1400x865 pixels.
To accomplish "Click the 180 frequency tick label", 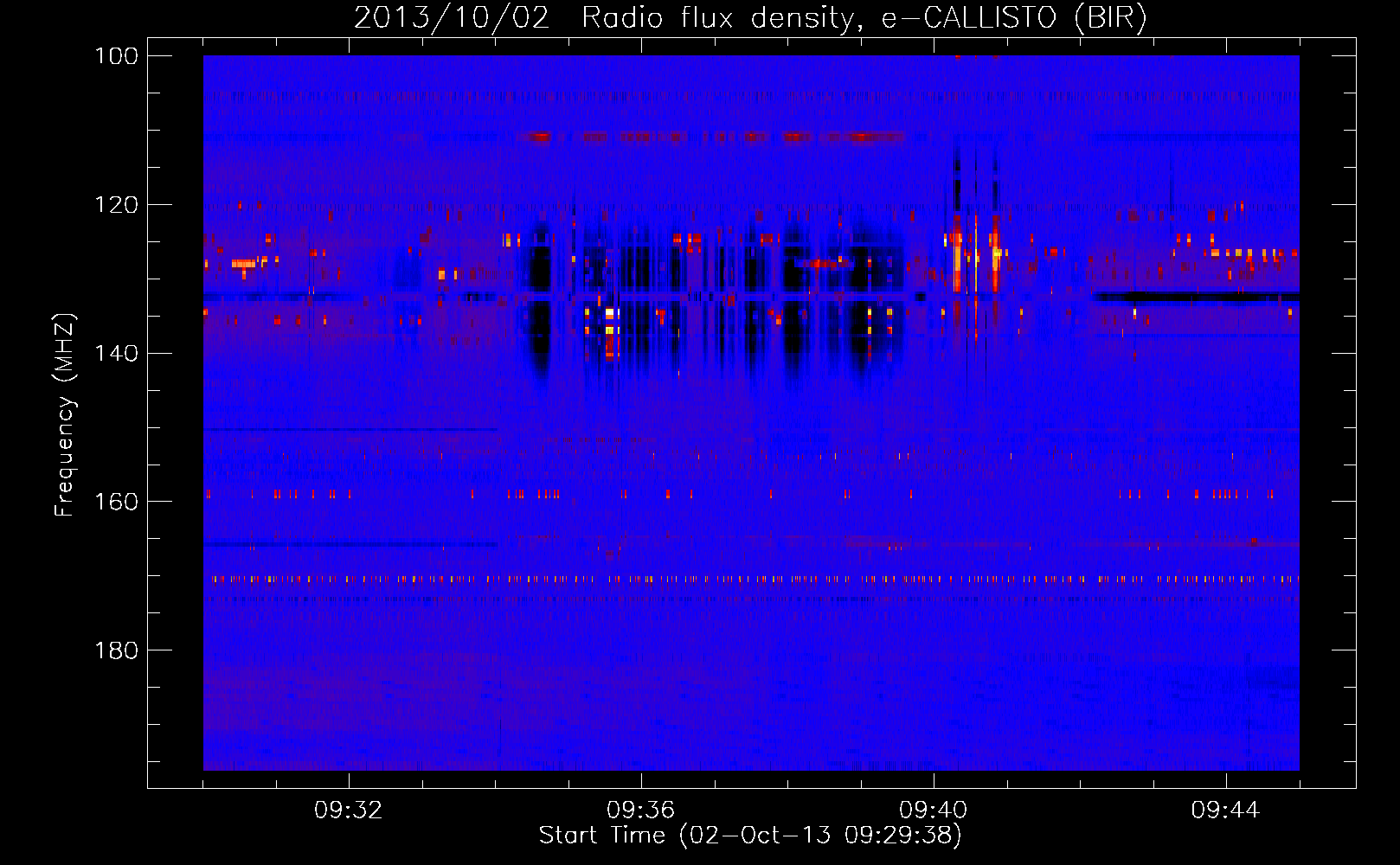I will coord(116,650).
